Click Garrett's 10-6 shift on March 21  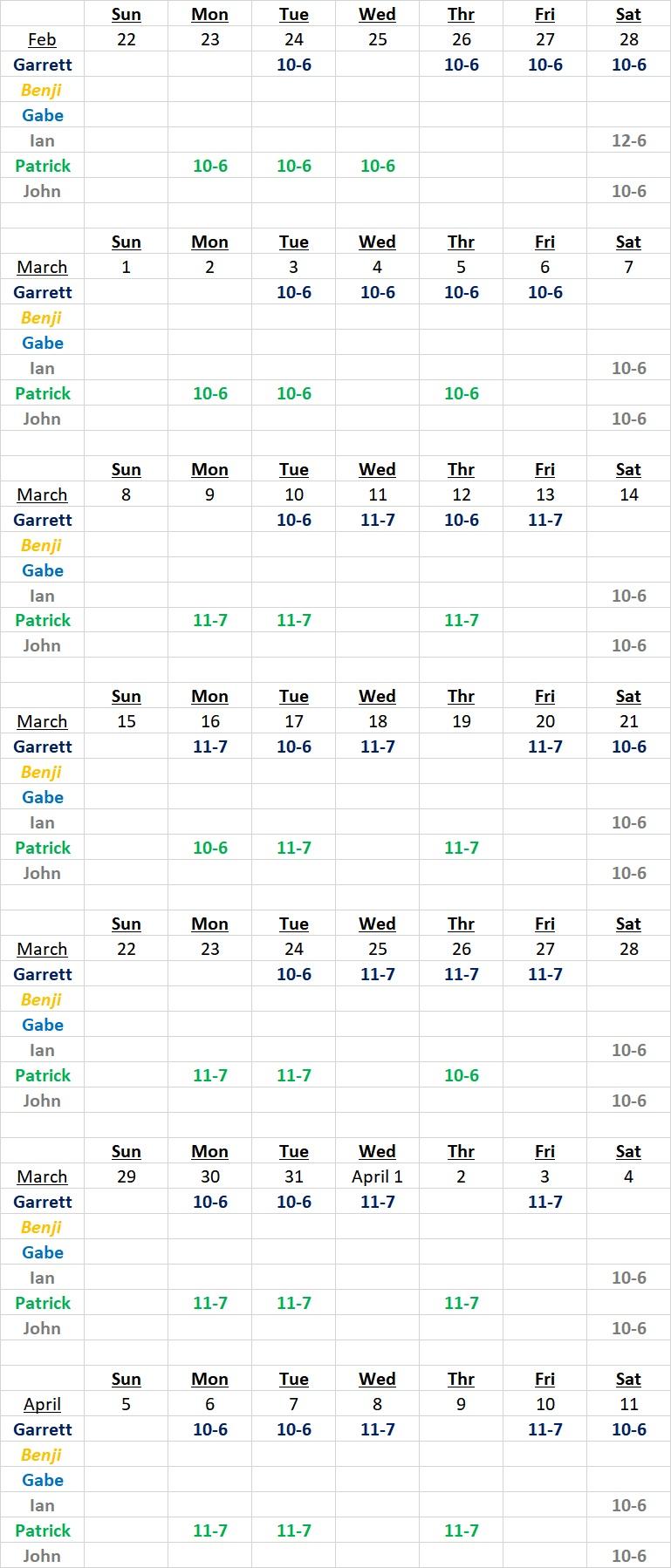point(628,747)
